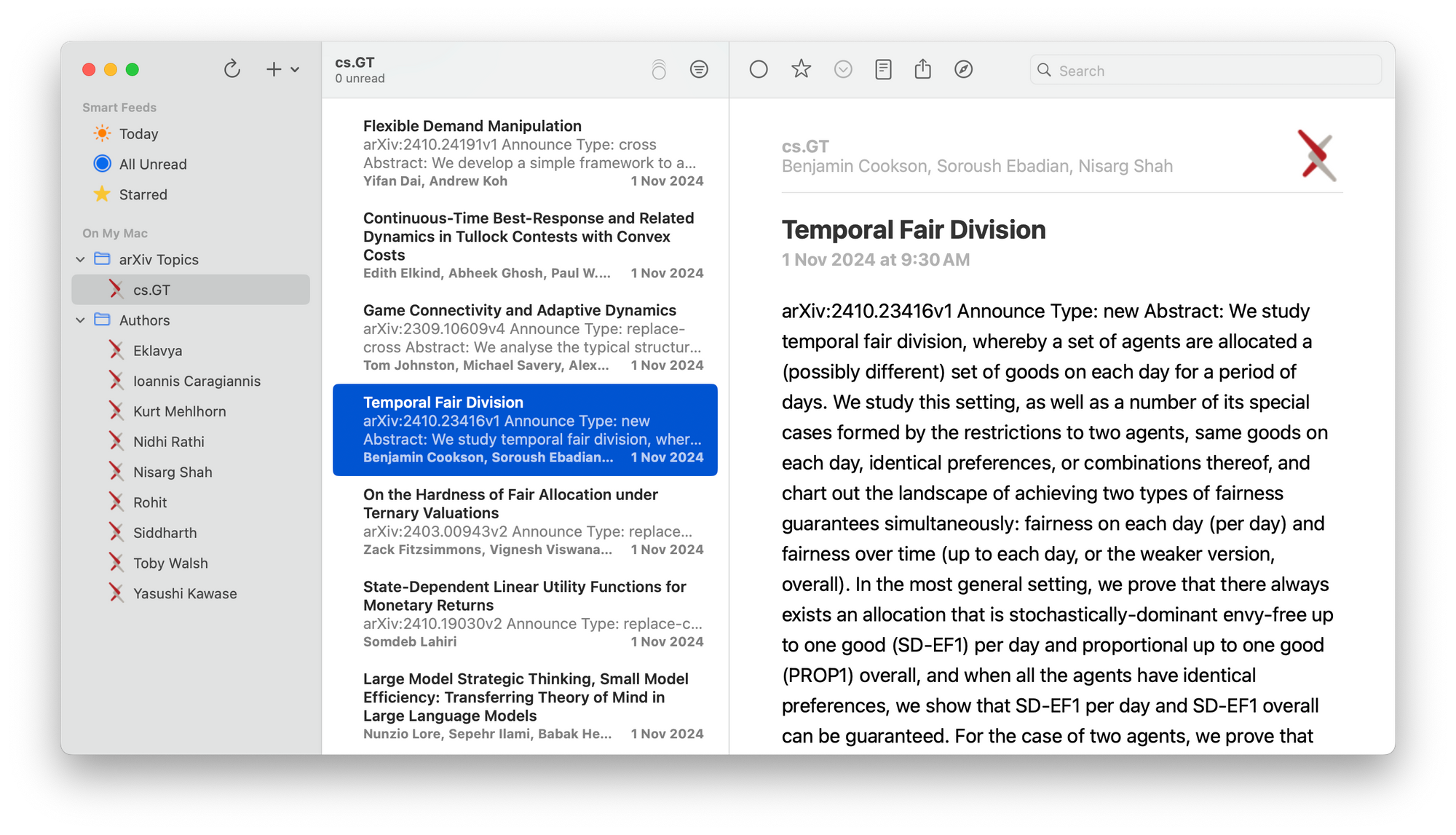This screenshot has height=835, width=1456.
Task: Click the cs.GT feed name in article header
Action: click(805, 146)
